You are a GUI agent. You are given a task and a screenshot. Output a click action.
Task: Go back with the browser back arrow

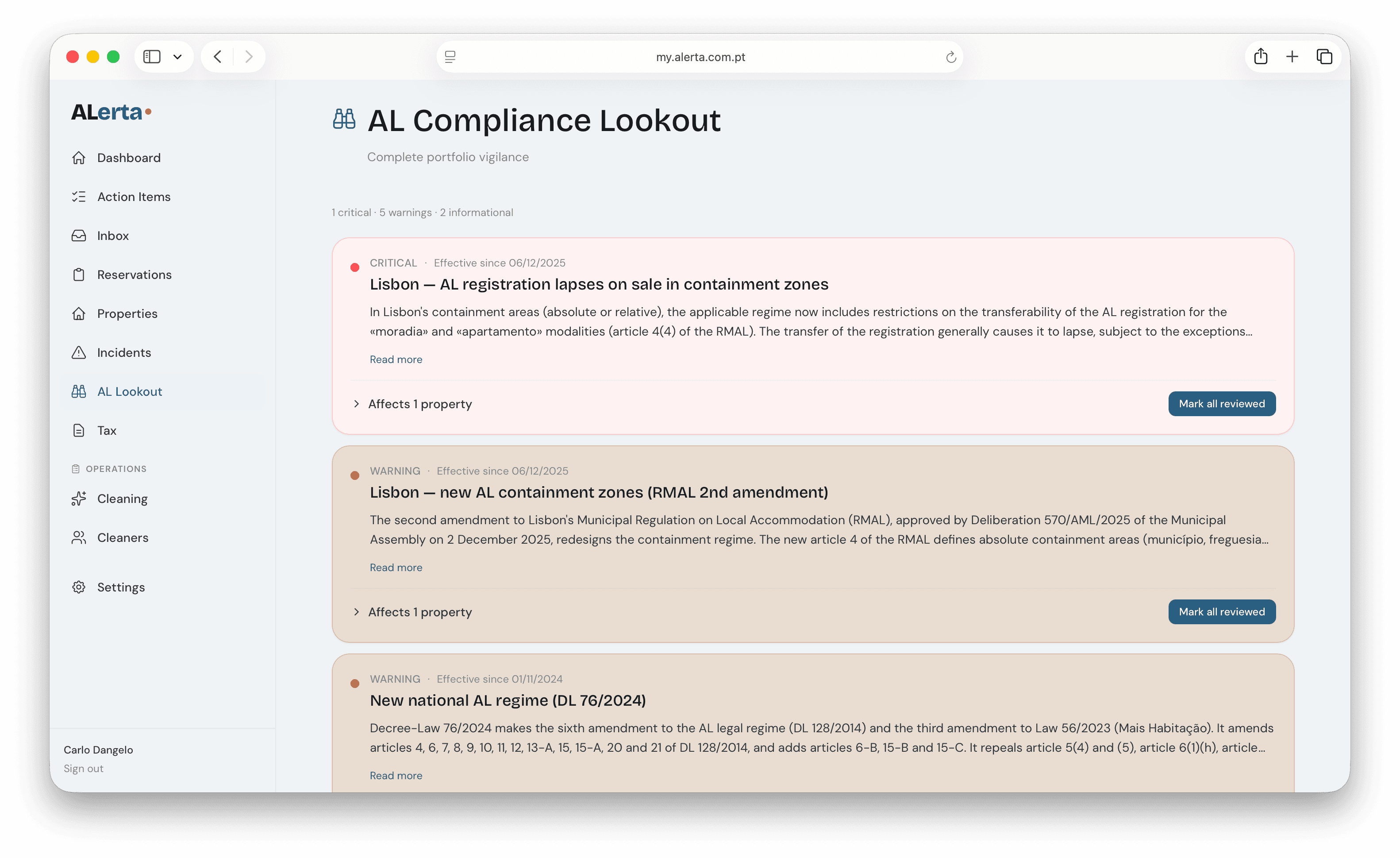point(218,56)
